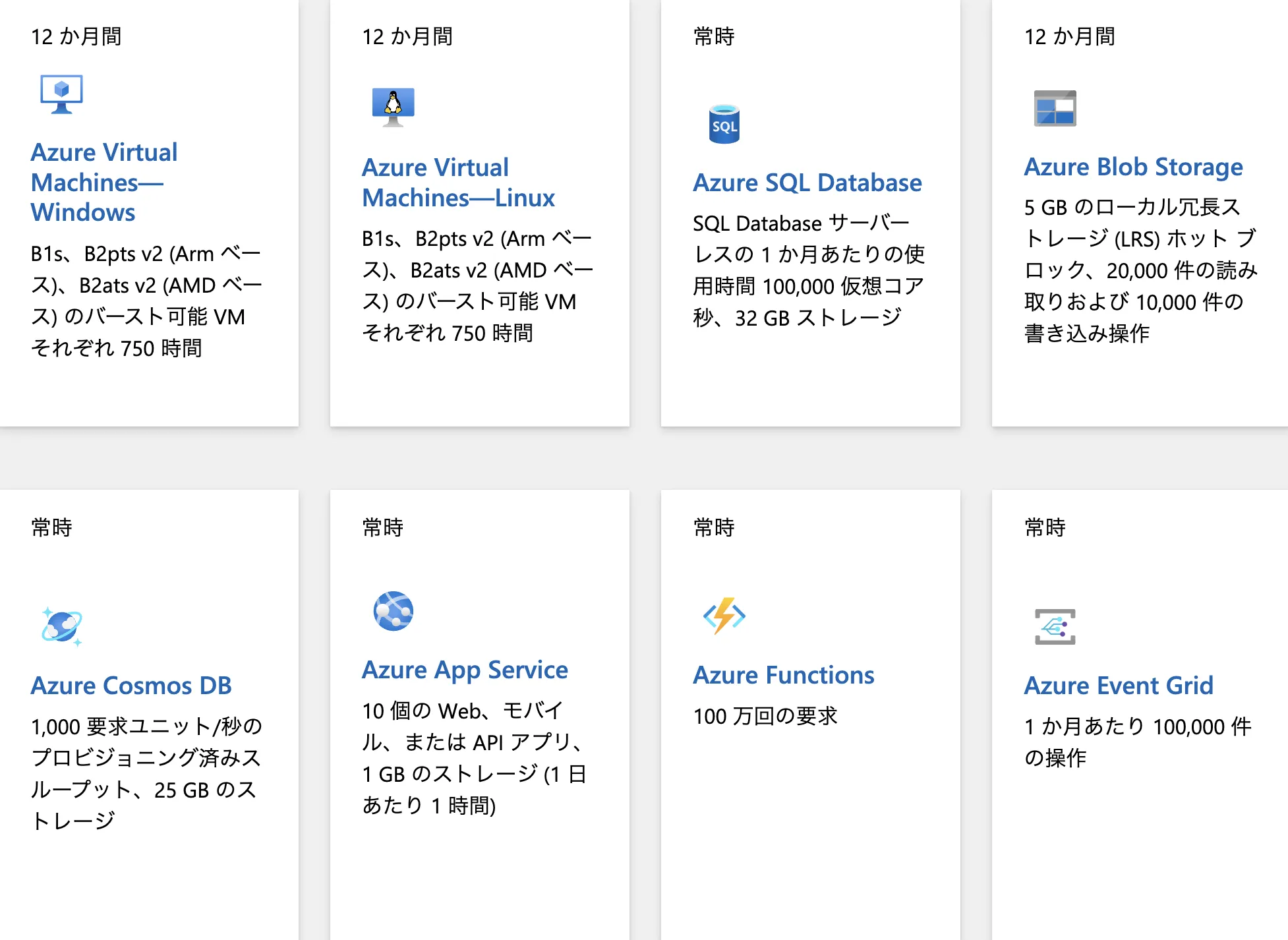Click the Blob Storage '5 GB のローカル冗長' description
The width and height of the screenshot is (1288, 940).
[1141, 270]
